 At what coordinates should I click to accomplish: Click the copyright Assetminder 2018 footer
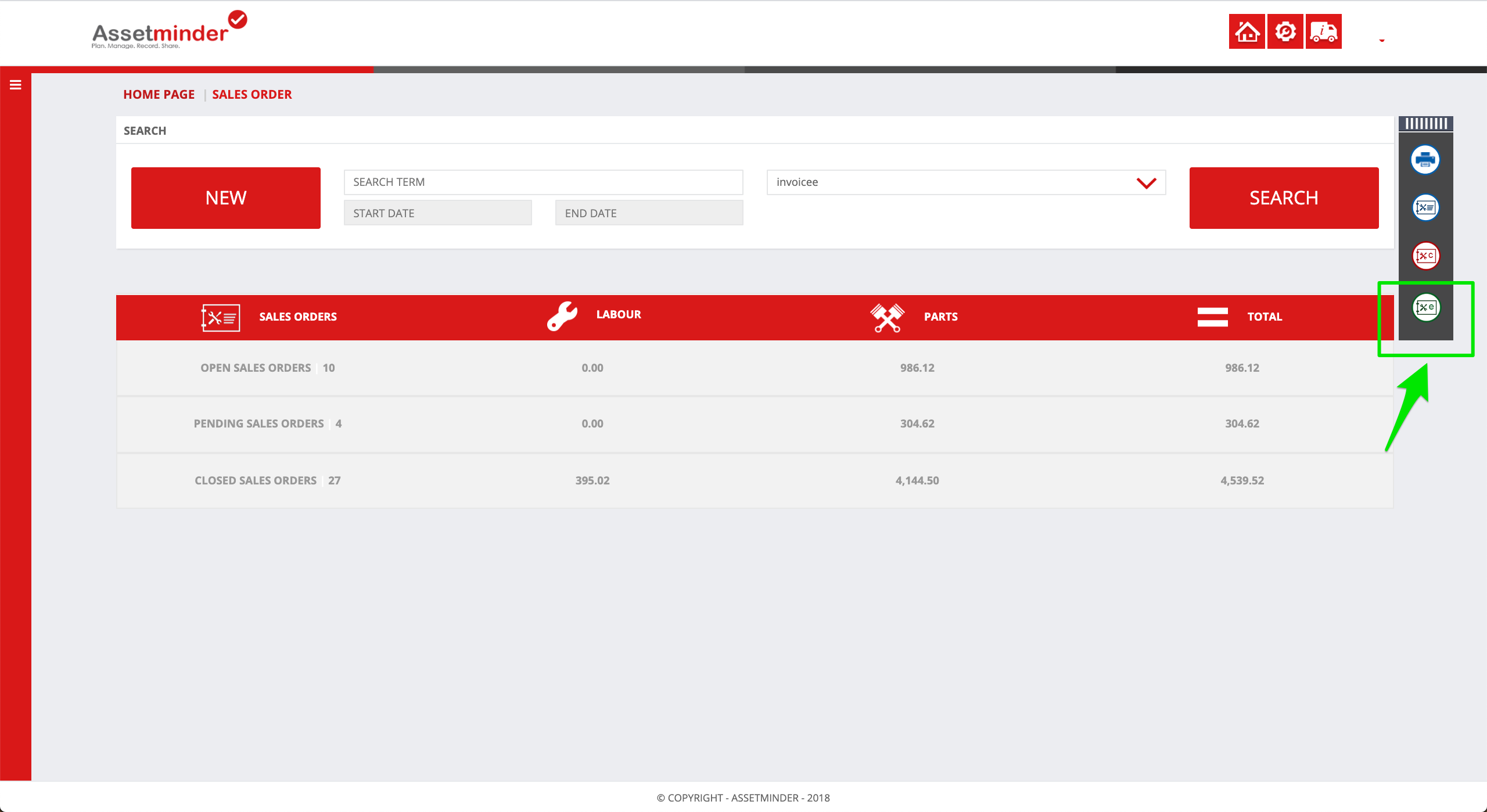(x=743, y=797)
